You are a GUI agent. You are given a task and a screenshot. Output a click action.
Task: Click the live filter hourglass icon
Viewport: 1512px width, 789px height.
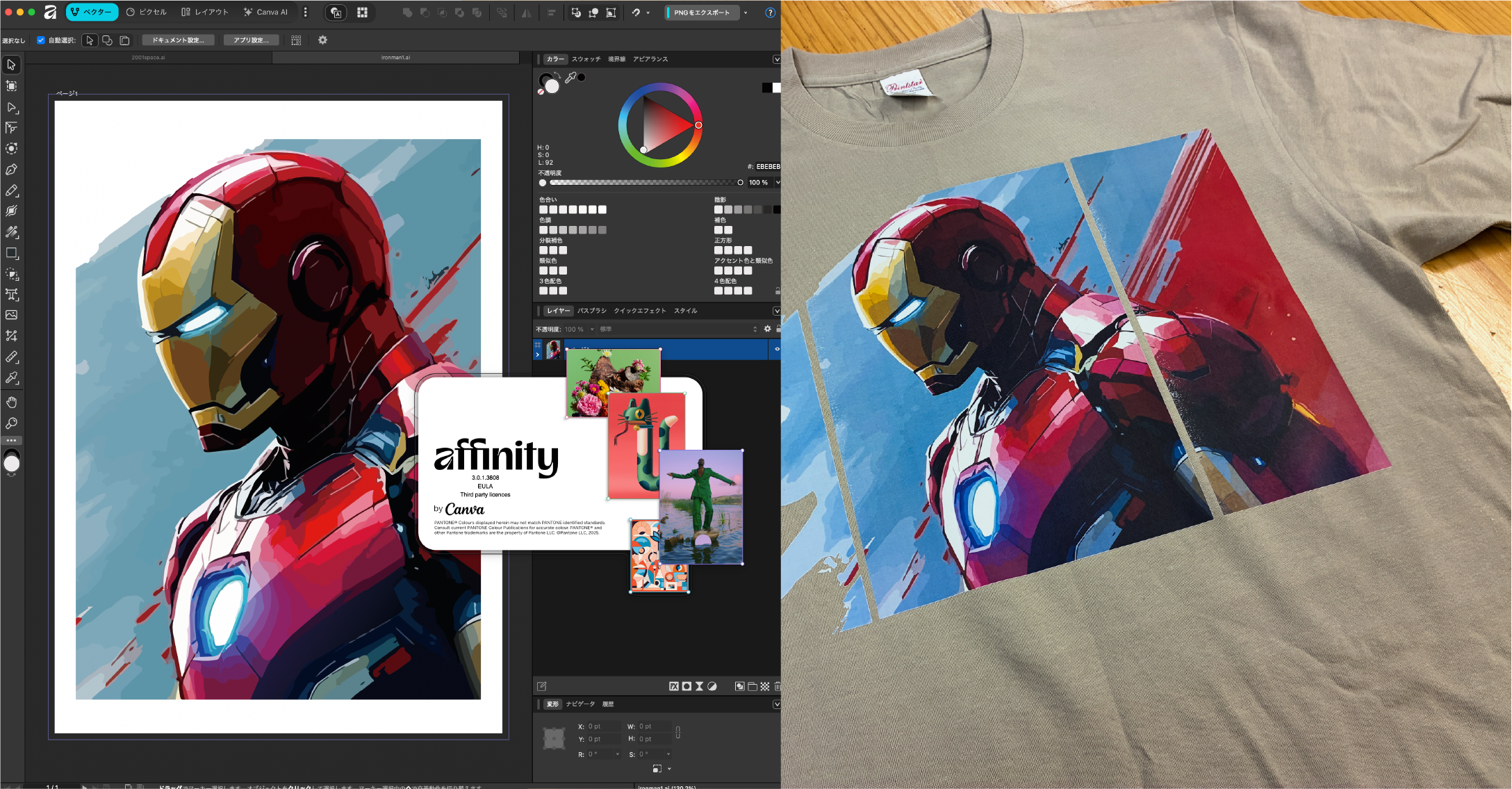700,687
